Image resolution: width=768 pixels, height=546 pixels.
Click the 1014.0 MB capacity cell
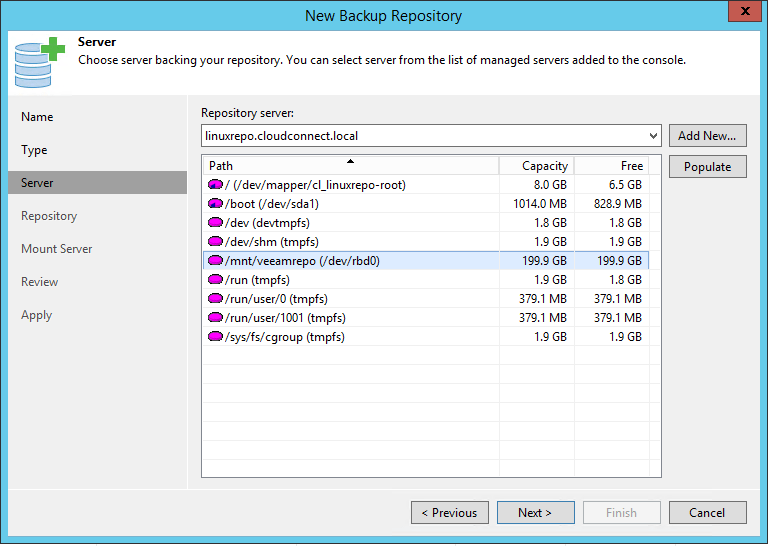(x=540, y=204)
